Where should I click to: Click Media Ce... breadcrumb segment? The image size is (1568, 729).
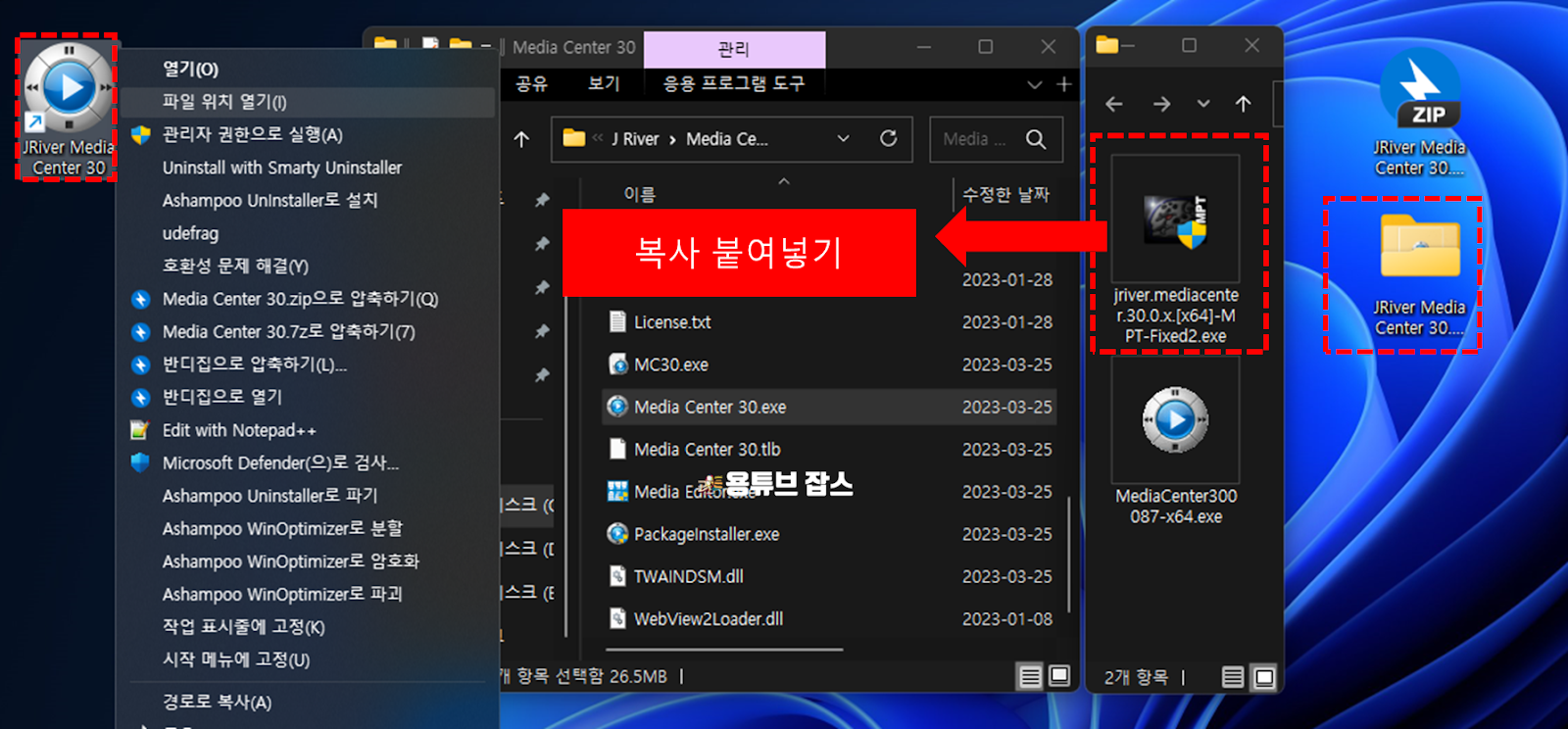tap(726, 139)
